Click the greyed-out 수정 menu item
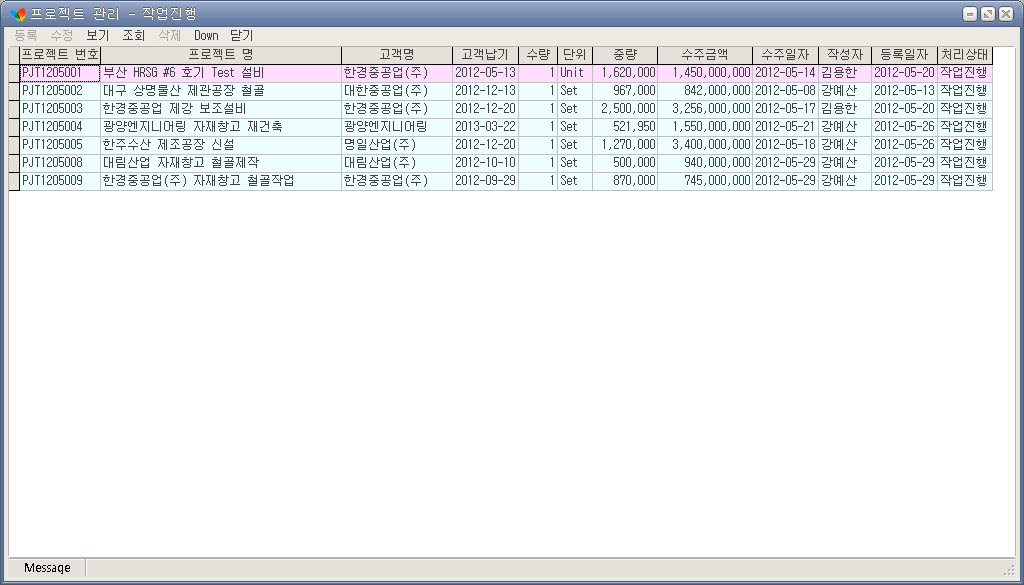This screenshot has width=1024, height=585. click(61, 36)
